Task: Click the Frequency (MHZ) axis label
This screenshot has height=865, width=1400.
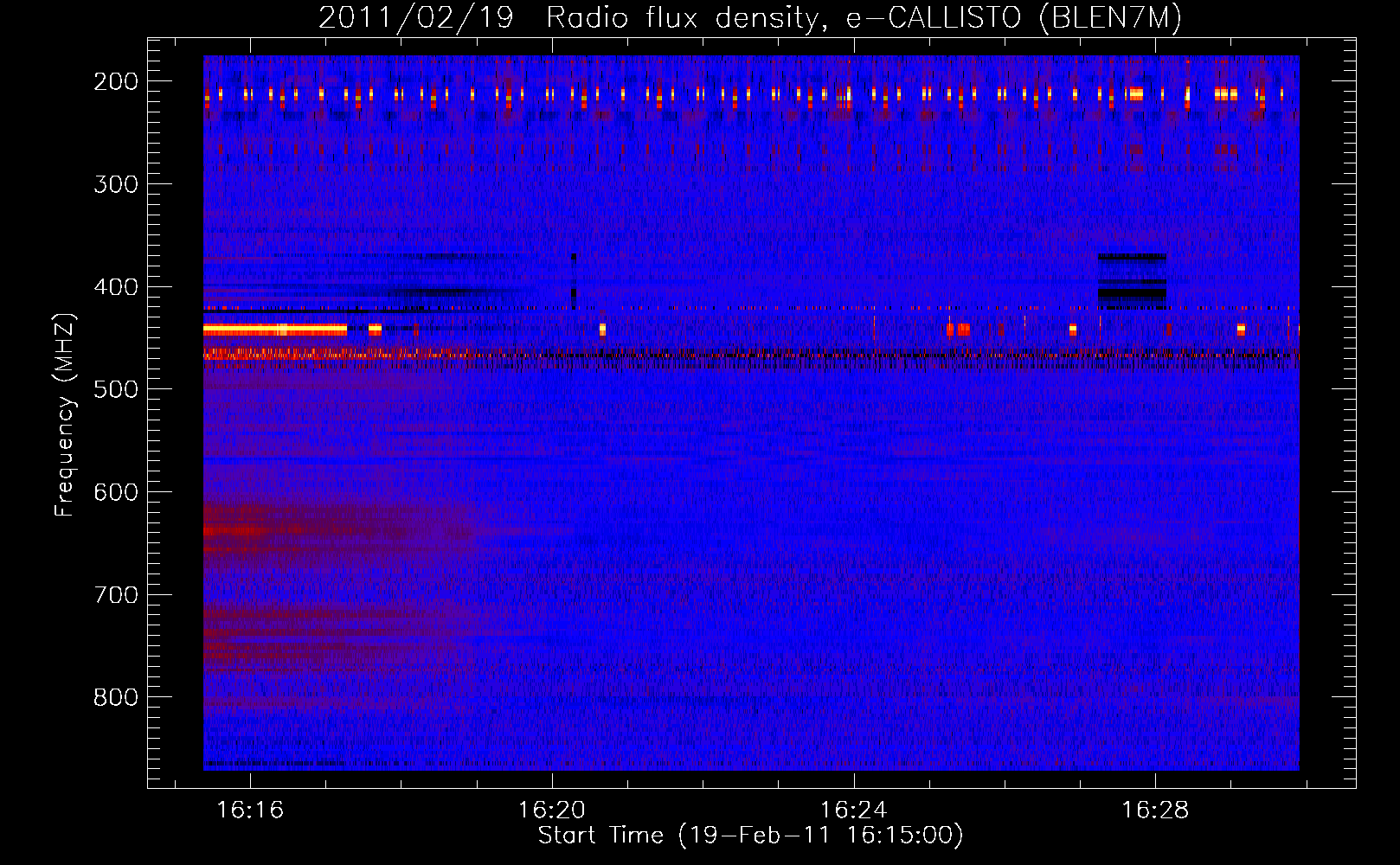Action: click(x=65, y=414)
